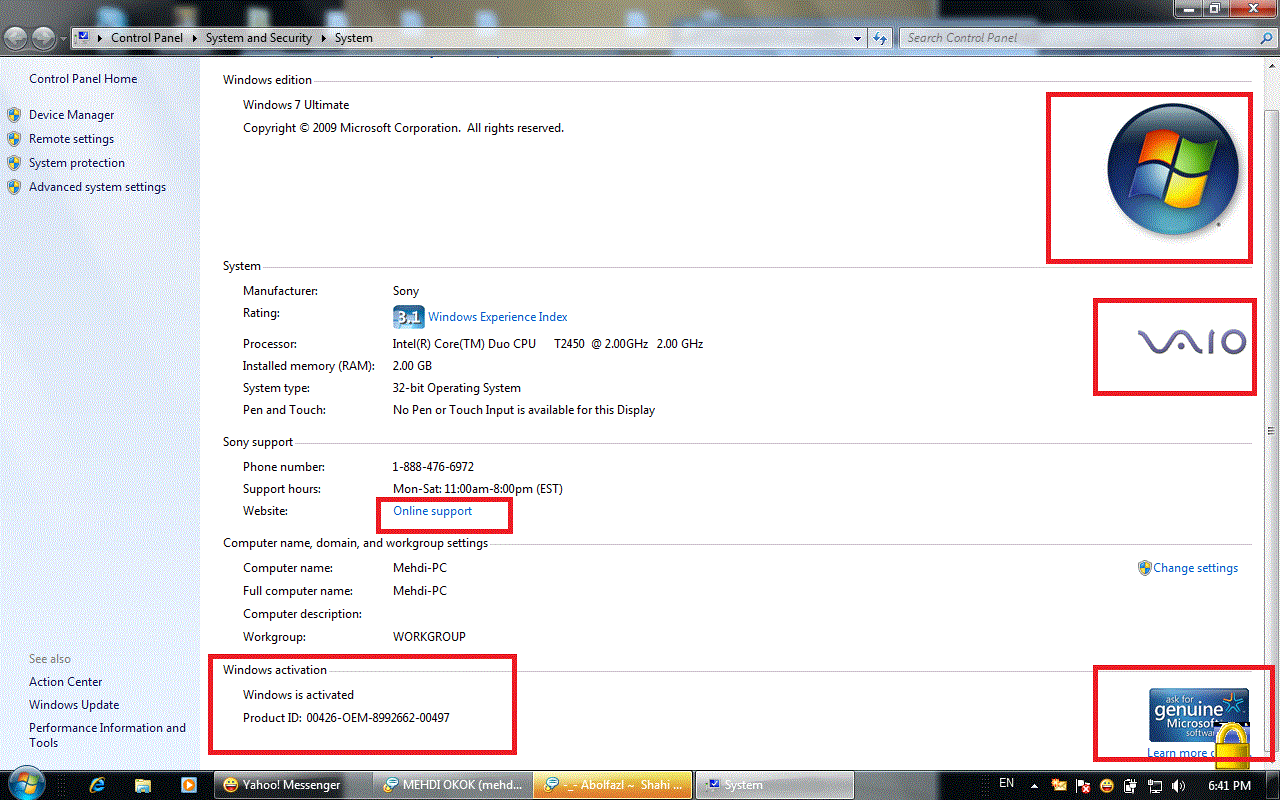Click Change settings for computer name

coord(1195,568)
